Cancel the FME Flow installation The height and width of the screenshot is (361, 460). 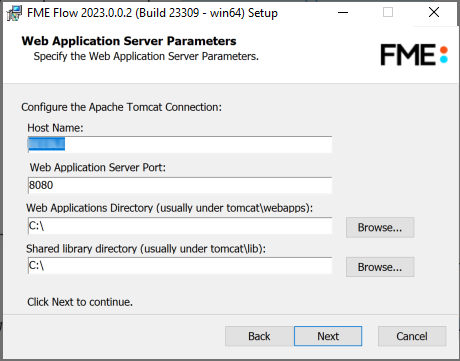click(x=412, y=336)
